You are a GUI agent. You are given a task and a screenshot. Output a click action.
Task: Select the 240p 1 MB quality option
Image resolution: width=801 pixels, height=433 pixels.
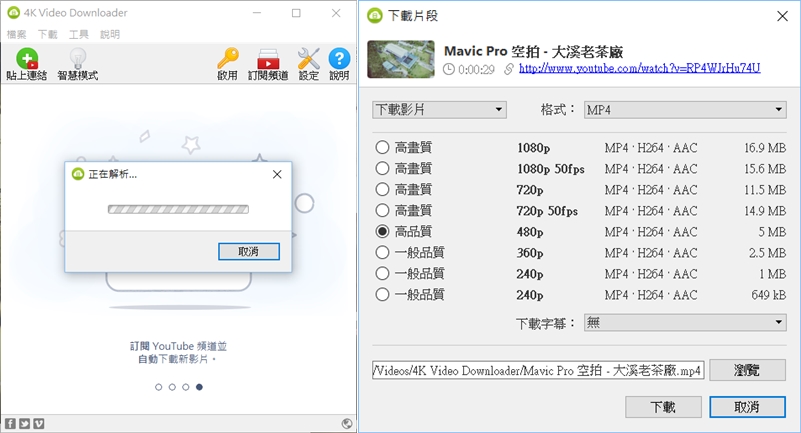382,273
